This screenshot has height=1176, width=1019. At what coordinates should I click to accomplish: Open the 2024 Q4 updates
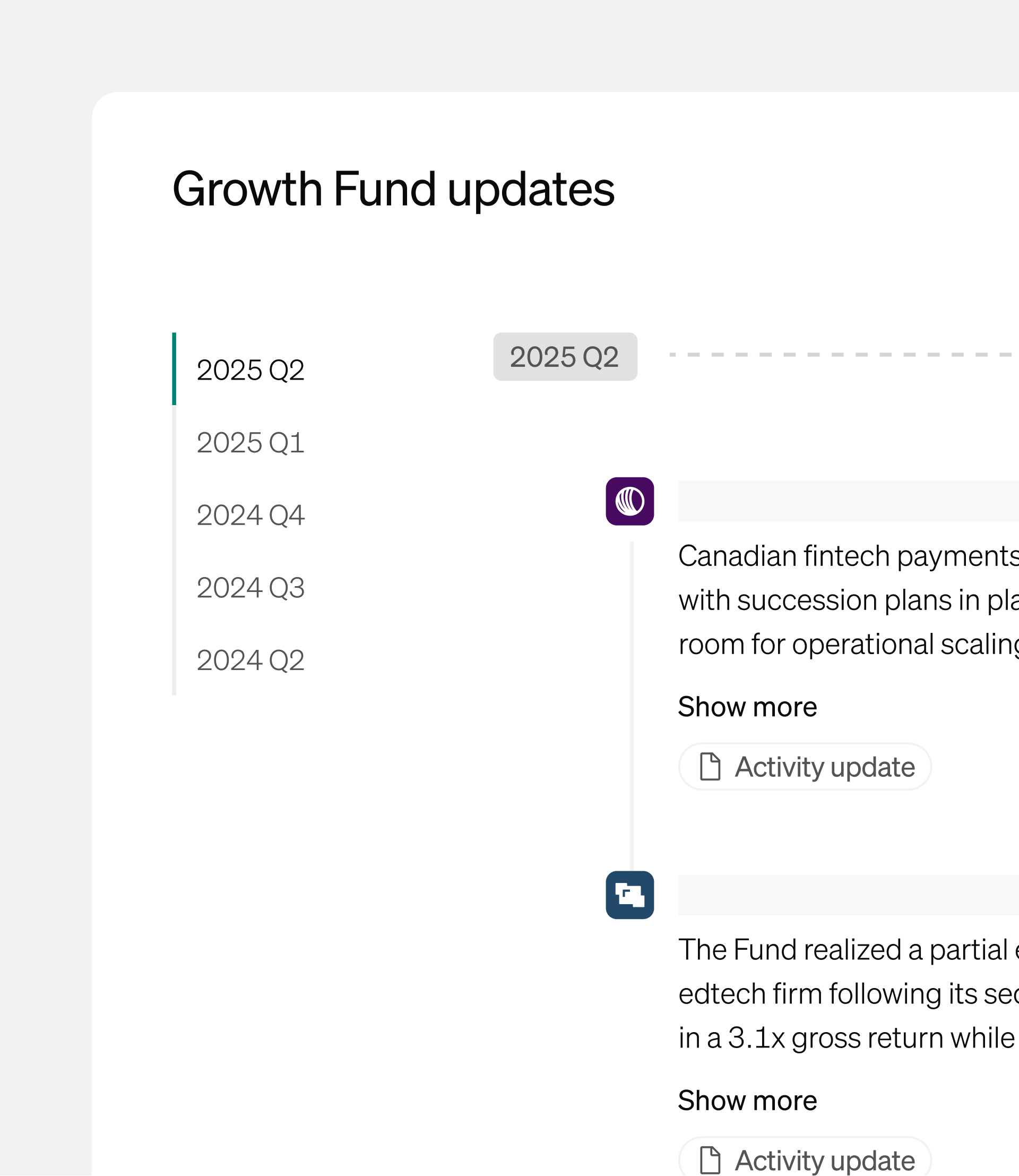tap(250, 515)
